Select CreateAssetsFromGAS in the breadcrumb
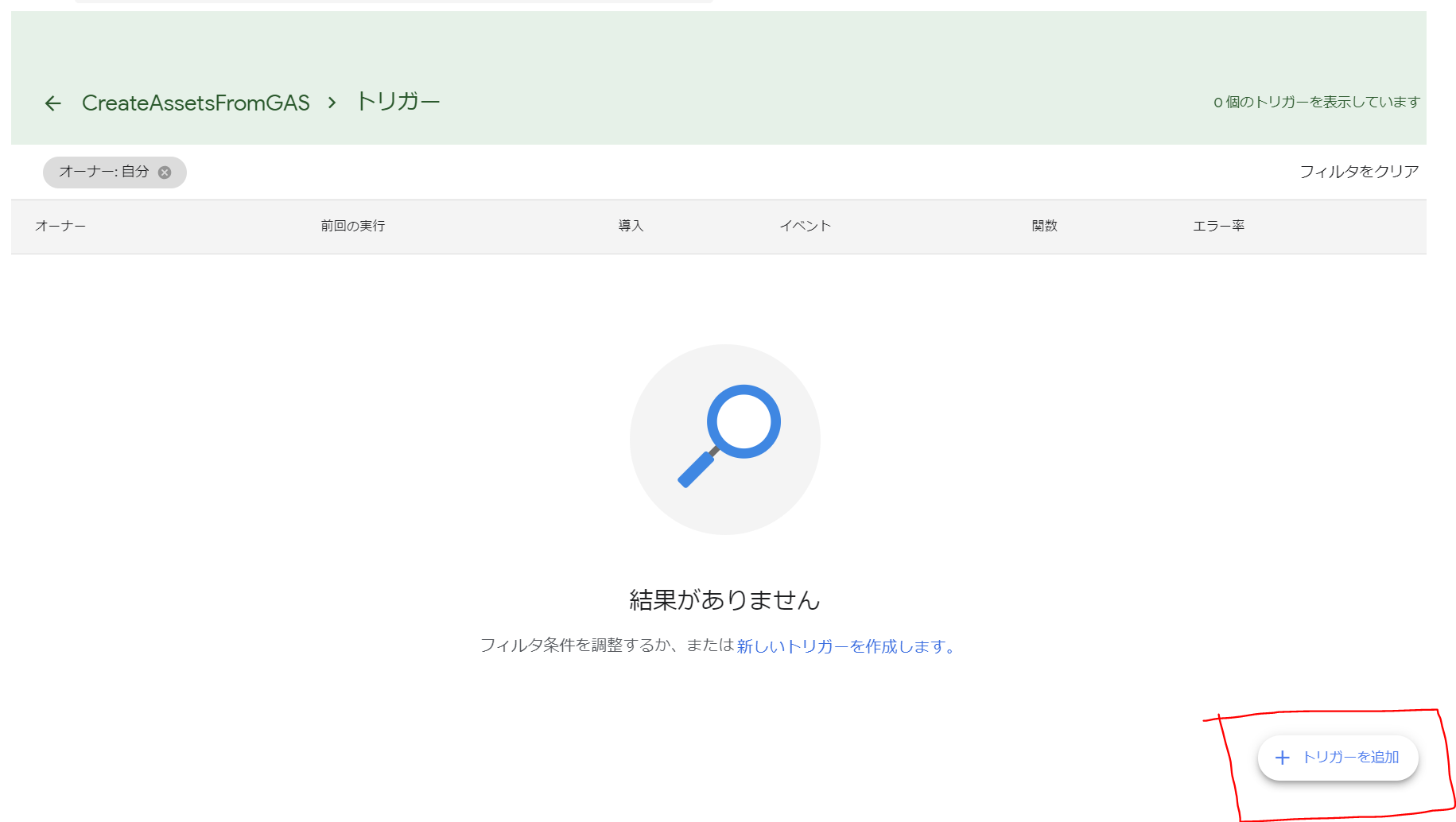Screen dimensions: 1456x822 tap(196, 103)
